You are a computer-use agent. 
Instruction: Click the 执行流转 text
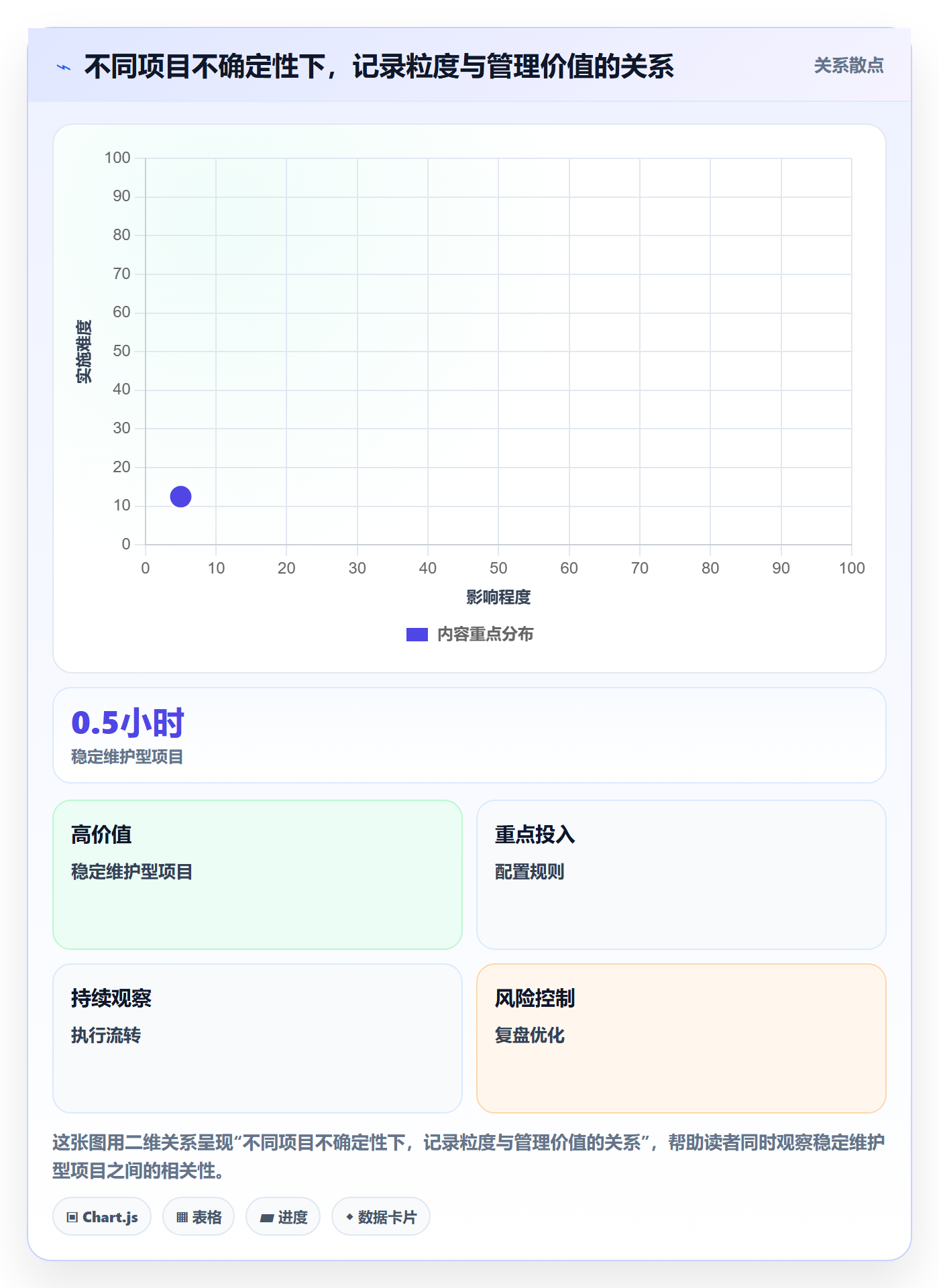106,1035
